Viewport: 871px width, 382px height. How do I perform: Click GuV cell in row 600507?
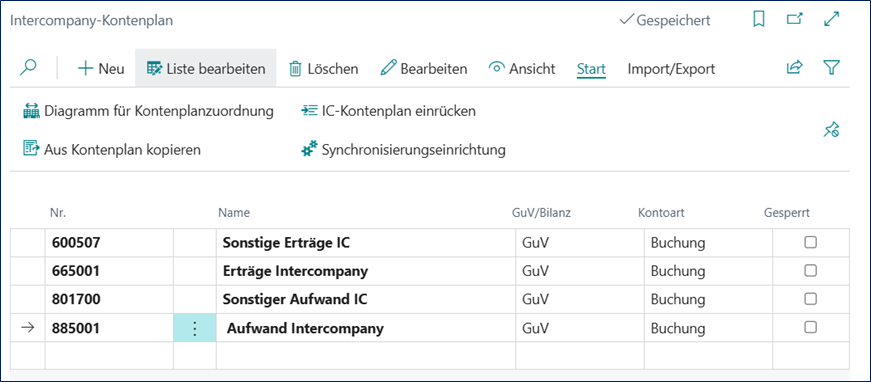(580, 243)
